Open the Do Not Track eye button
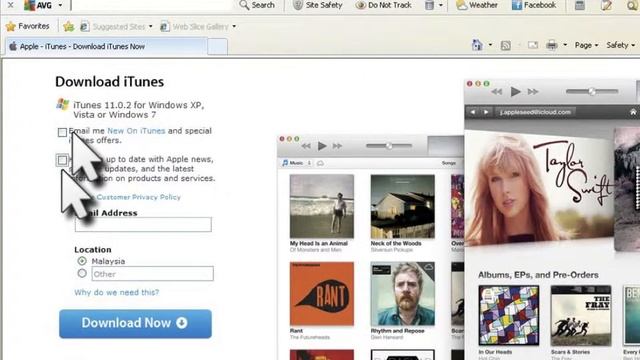 pyautogui.click(x=383, y=5)
